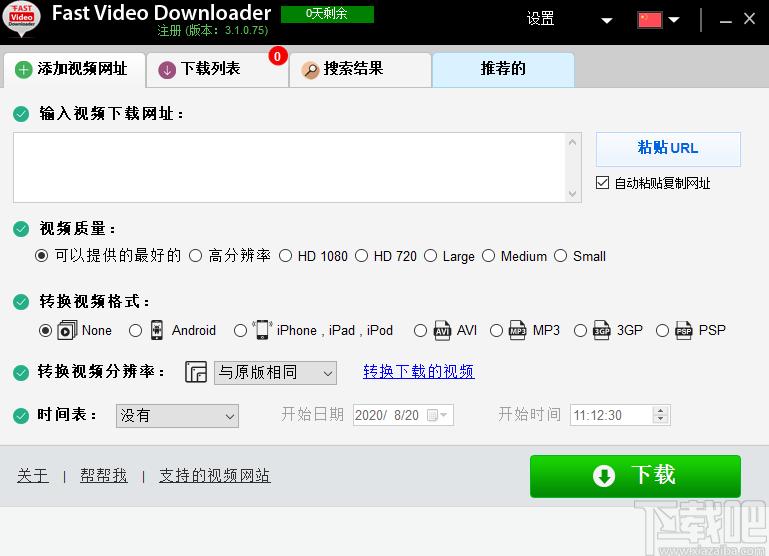Minimize the Fast Video Downloader window
The image size is (769, 556).
point(725,21)
